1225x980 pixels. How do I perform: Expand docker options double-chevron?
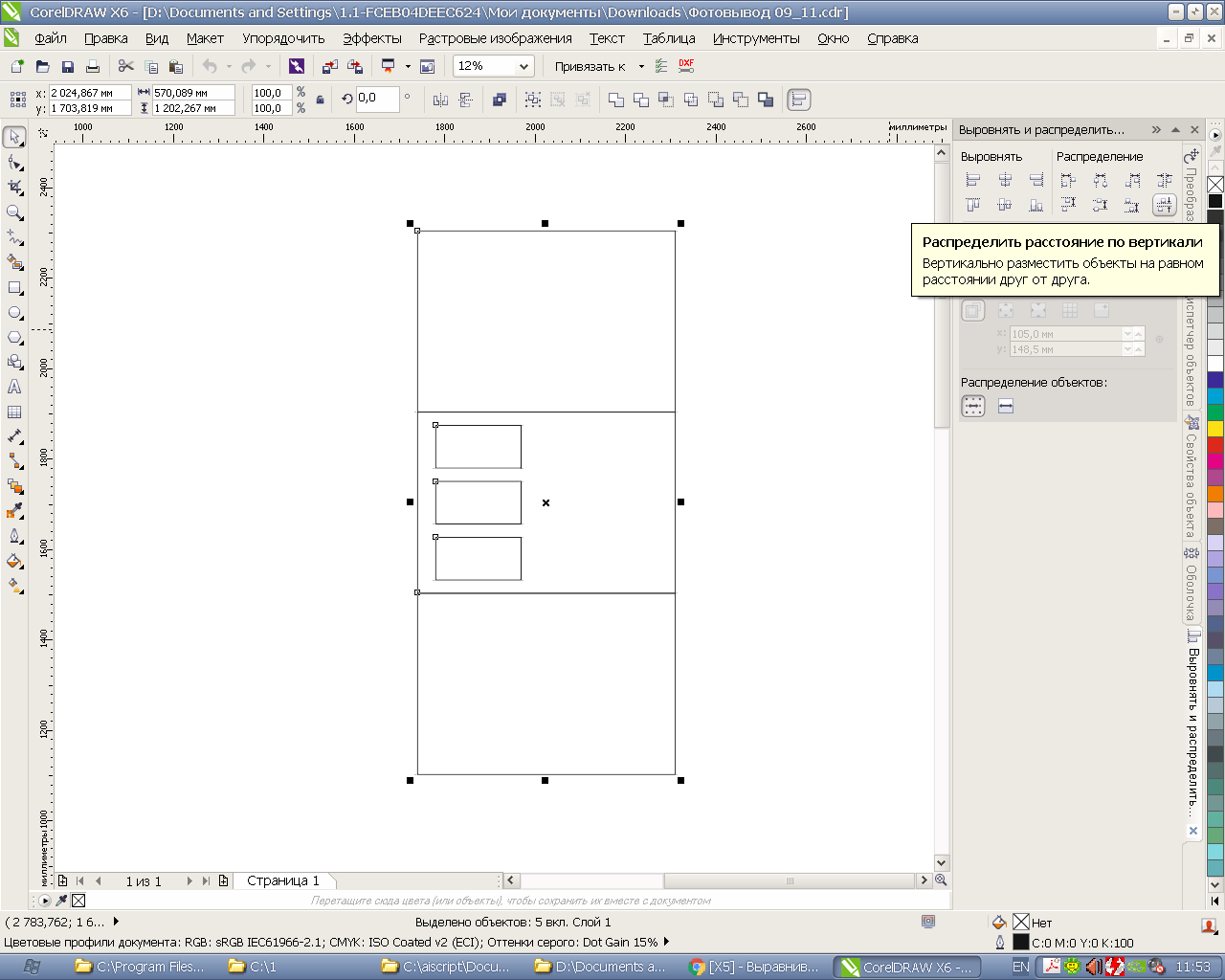1156,129
